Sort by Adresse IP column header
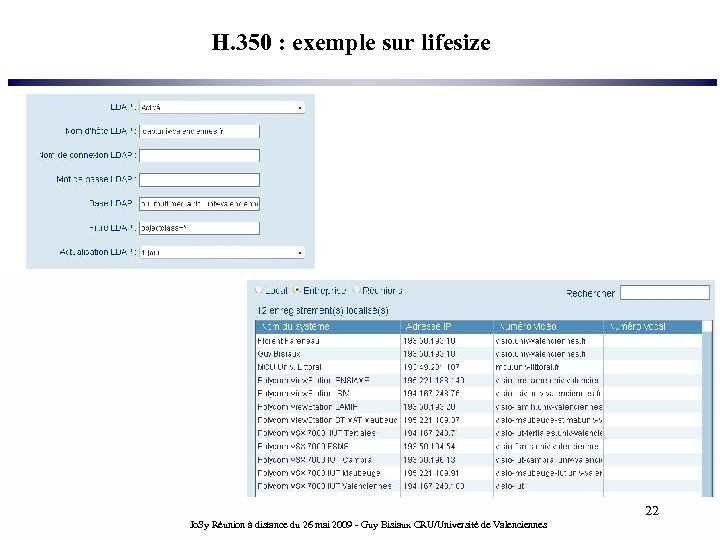The height and width of the screenshot is (540, 720). pyautogui.click(x=447, y=326)
